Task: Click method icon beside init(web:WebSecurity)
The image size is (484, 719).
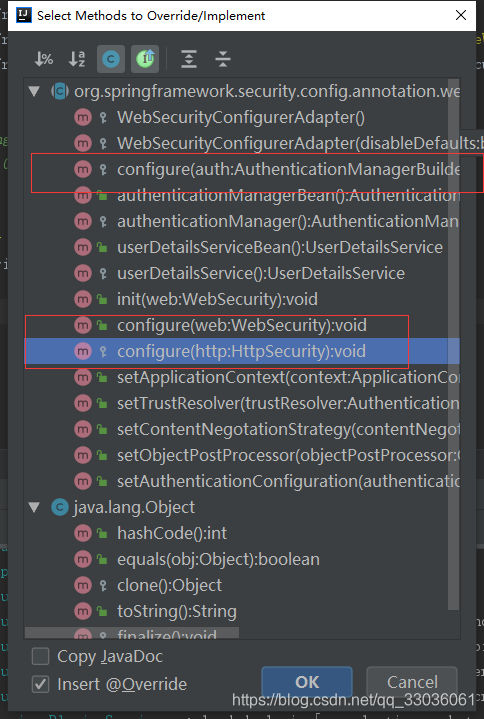Action: click(x=82, y=299)
